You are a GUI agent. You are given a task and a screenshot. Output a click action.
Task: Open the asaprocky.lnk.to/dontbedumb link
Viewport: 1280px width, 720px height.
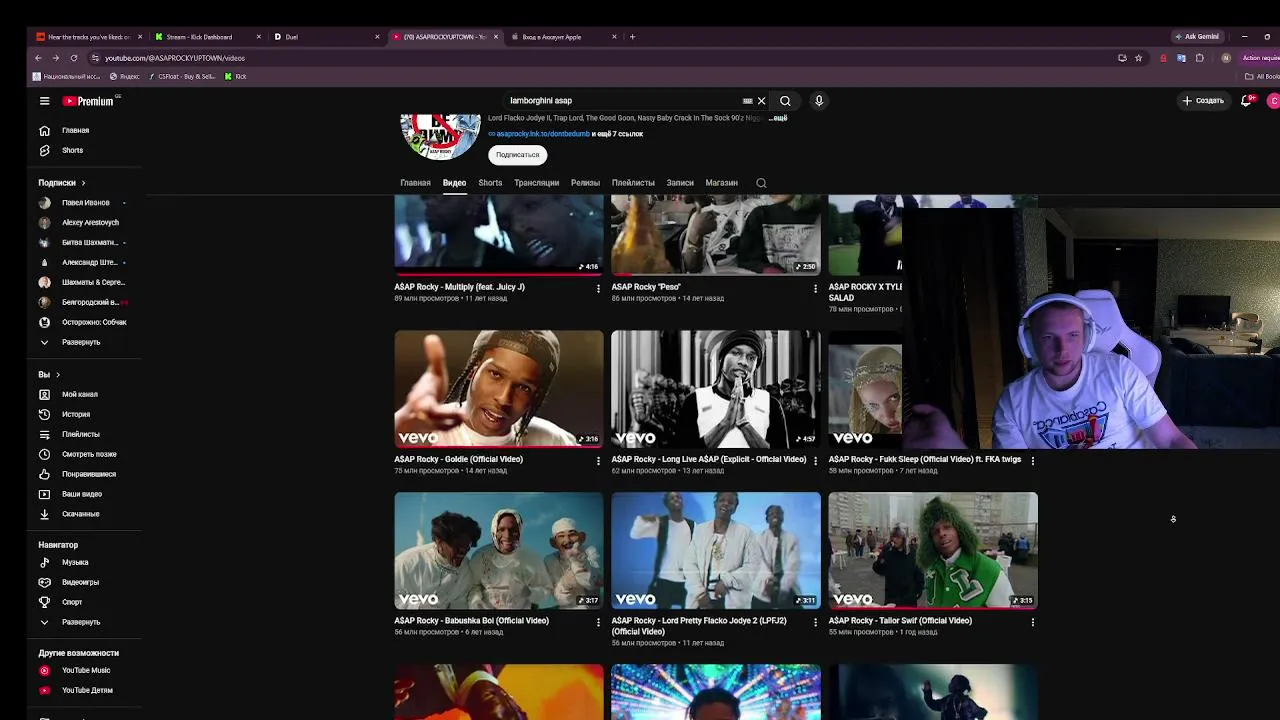[543, 134]
